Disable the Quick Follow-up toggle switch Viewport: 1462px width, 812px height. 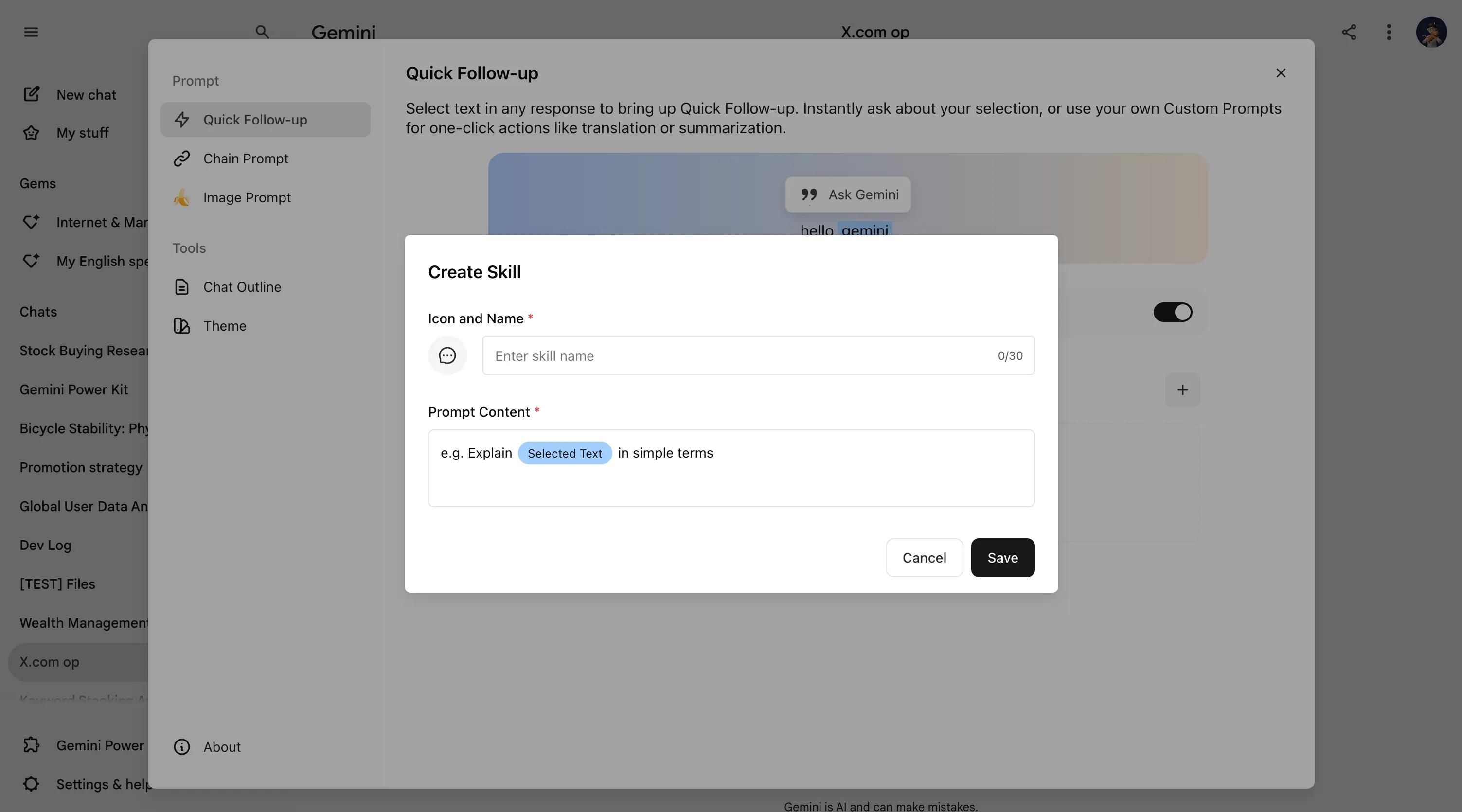pos(1173,312)
